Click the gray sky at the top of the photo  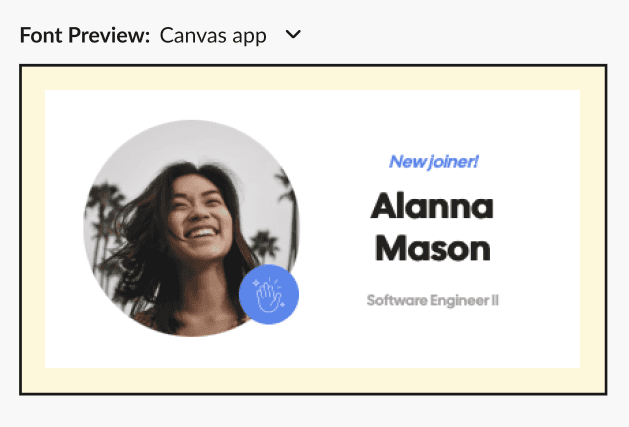coord(193,140)
